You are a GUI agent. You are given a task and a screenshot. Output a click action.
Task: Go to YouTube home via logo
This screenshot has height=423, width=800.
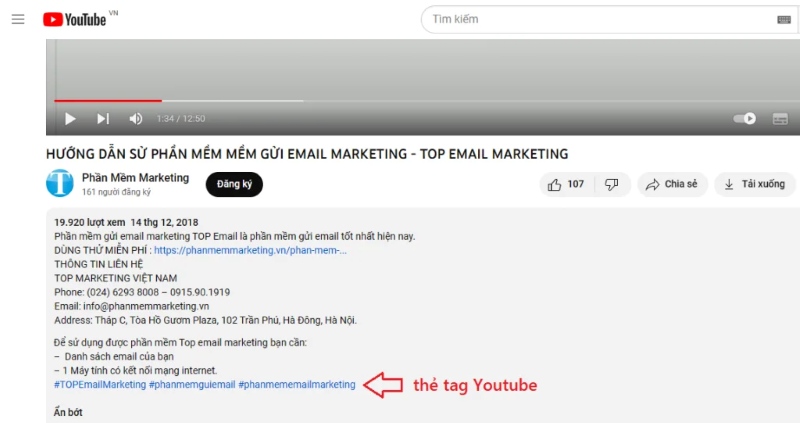(x=74, y=19)
